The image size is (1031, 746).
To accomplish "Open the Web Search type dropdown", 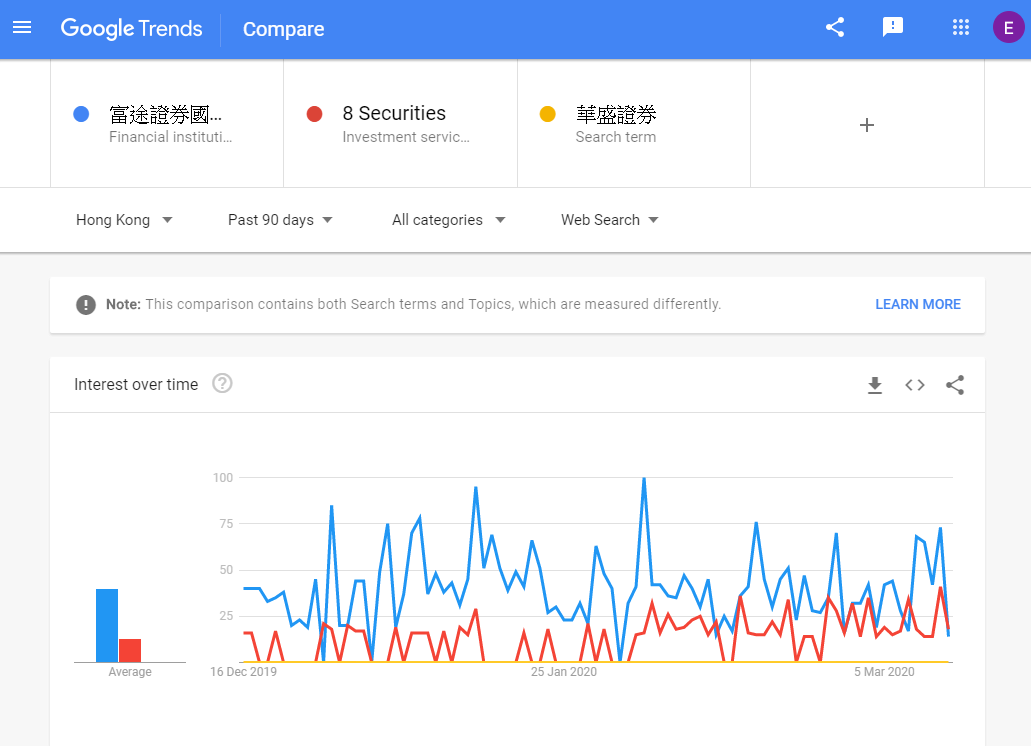I will 610,220.
